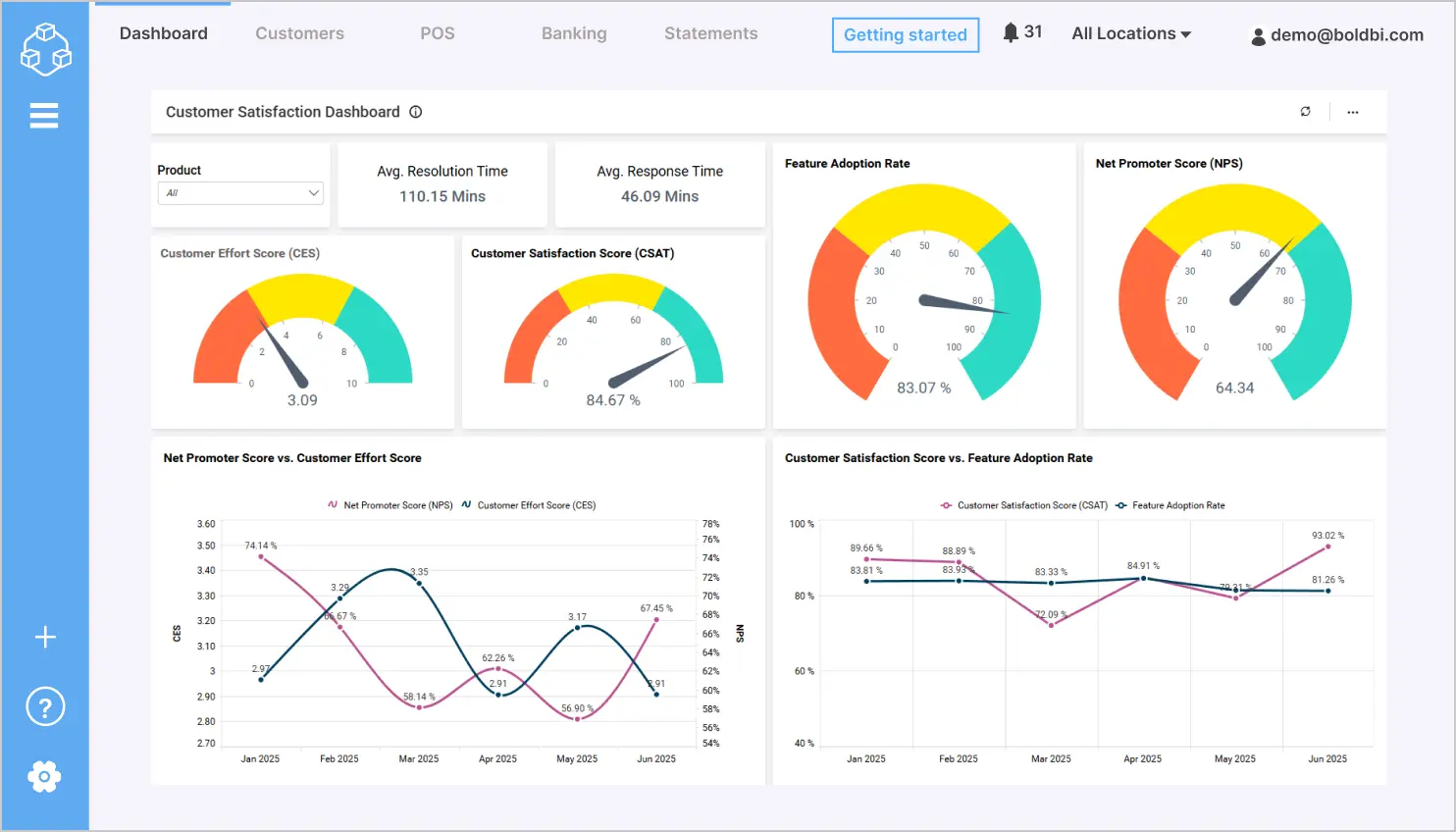1456x832 pixels.
Task: Click the info icon next to dashboard title
Action: (415, 112)
